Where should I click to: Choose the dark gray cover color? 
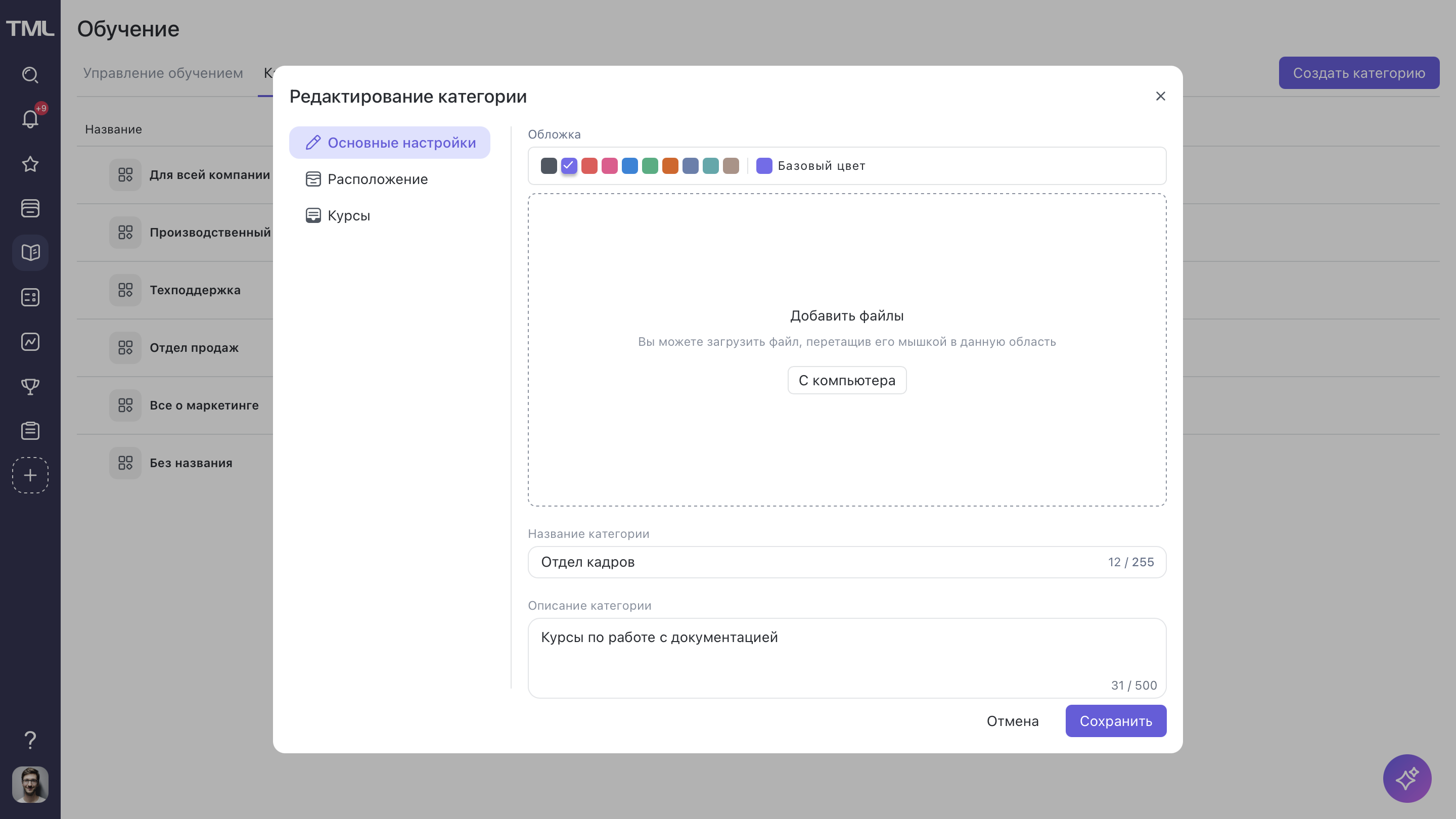548,166
